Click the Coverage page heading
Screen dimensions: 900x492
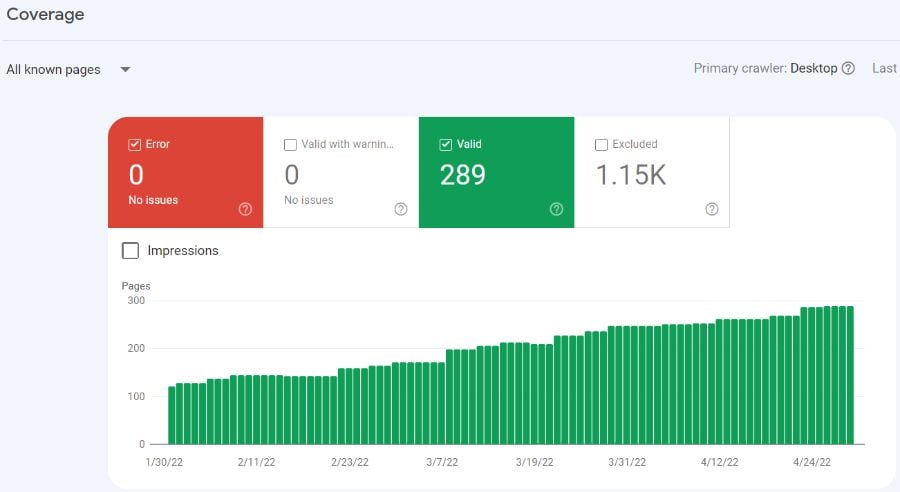coord(45,14)
